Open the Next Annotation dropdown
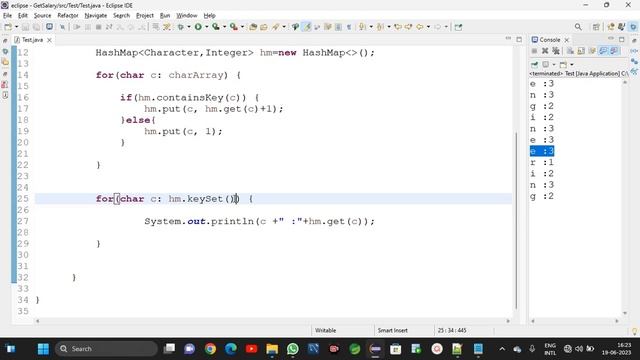This screenshot has width=640, height=360. (x=371, y=27)
